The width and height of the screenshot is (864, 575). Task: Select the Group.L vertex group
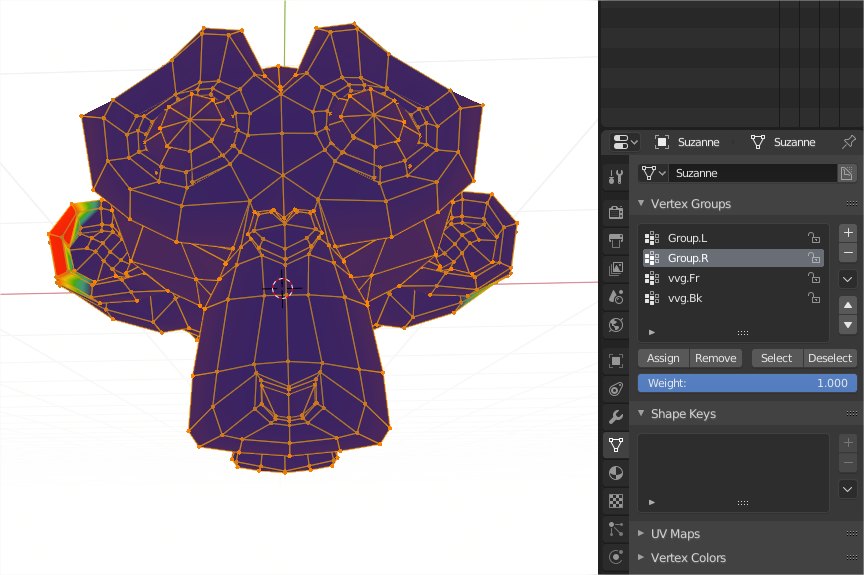click(733, 238)
